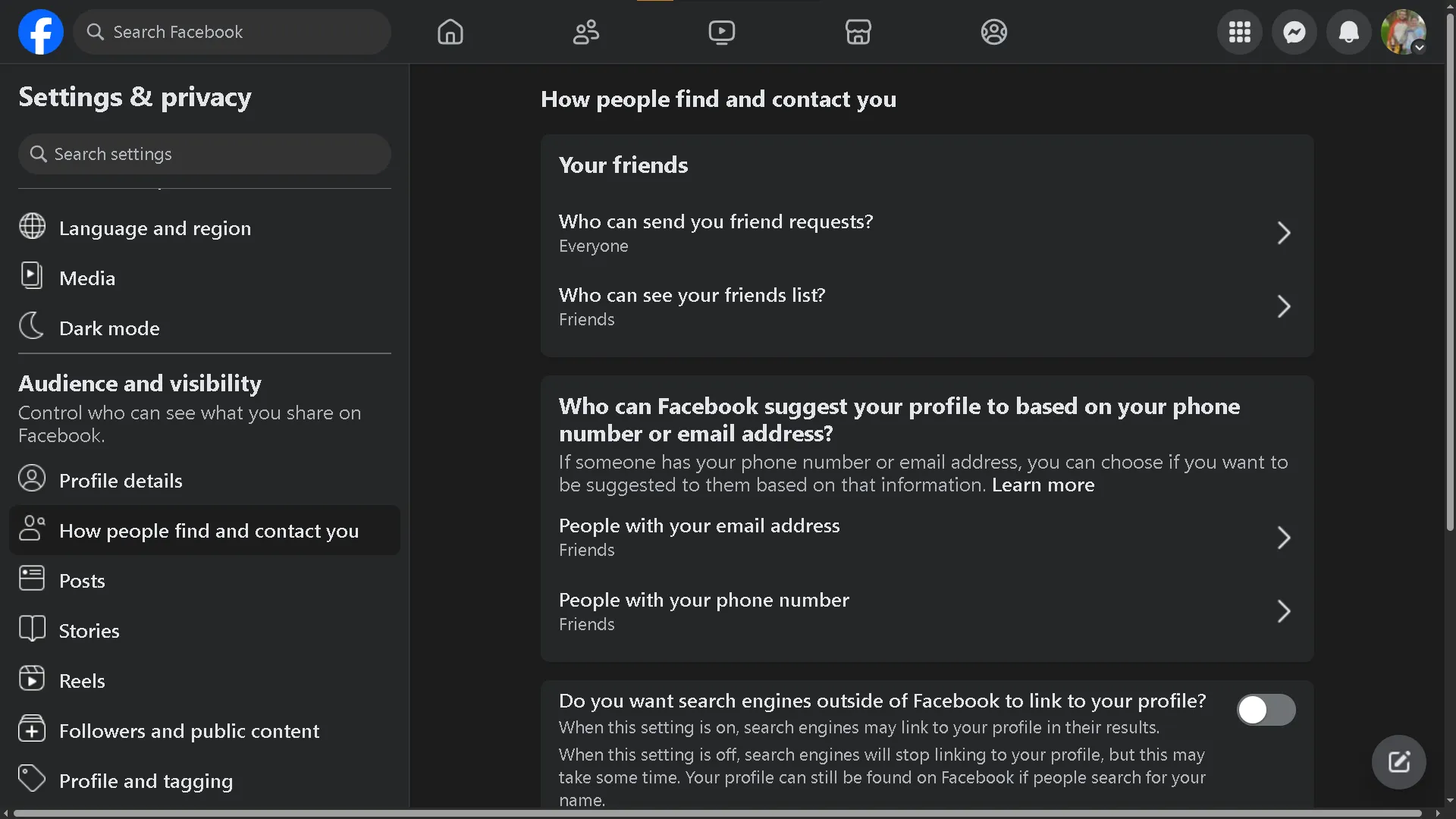The width and height of the screenshot is (1456, 819).
Task: Click the floating edit pencil button
Action: [x=1398, y=761]
